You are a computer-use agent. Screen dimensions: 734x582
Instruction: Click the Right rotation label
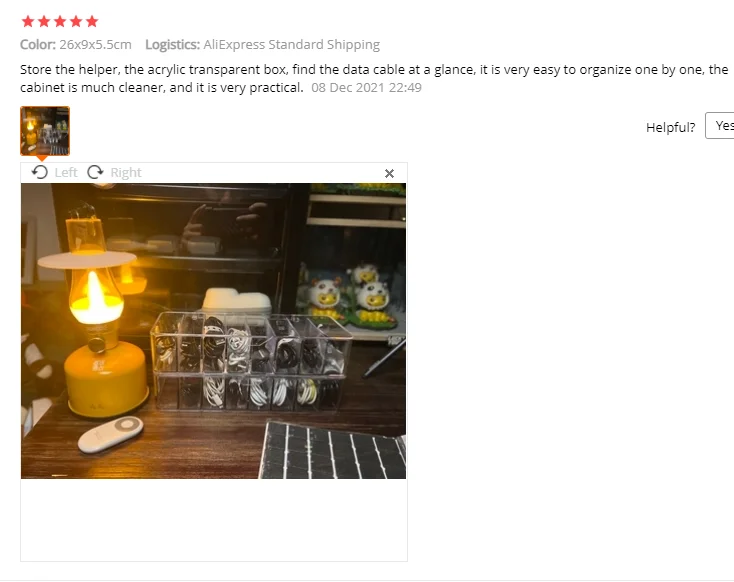pyautogui.click(x=126, y=173)
